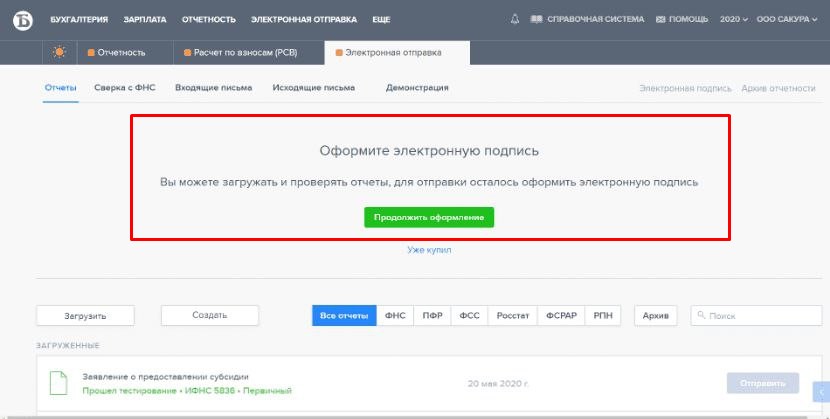Filter reports by ПФР
Image resolution: width=830 pixels, height=419 pixels.
[x=432, y=315]
